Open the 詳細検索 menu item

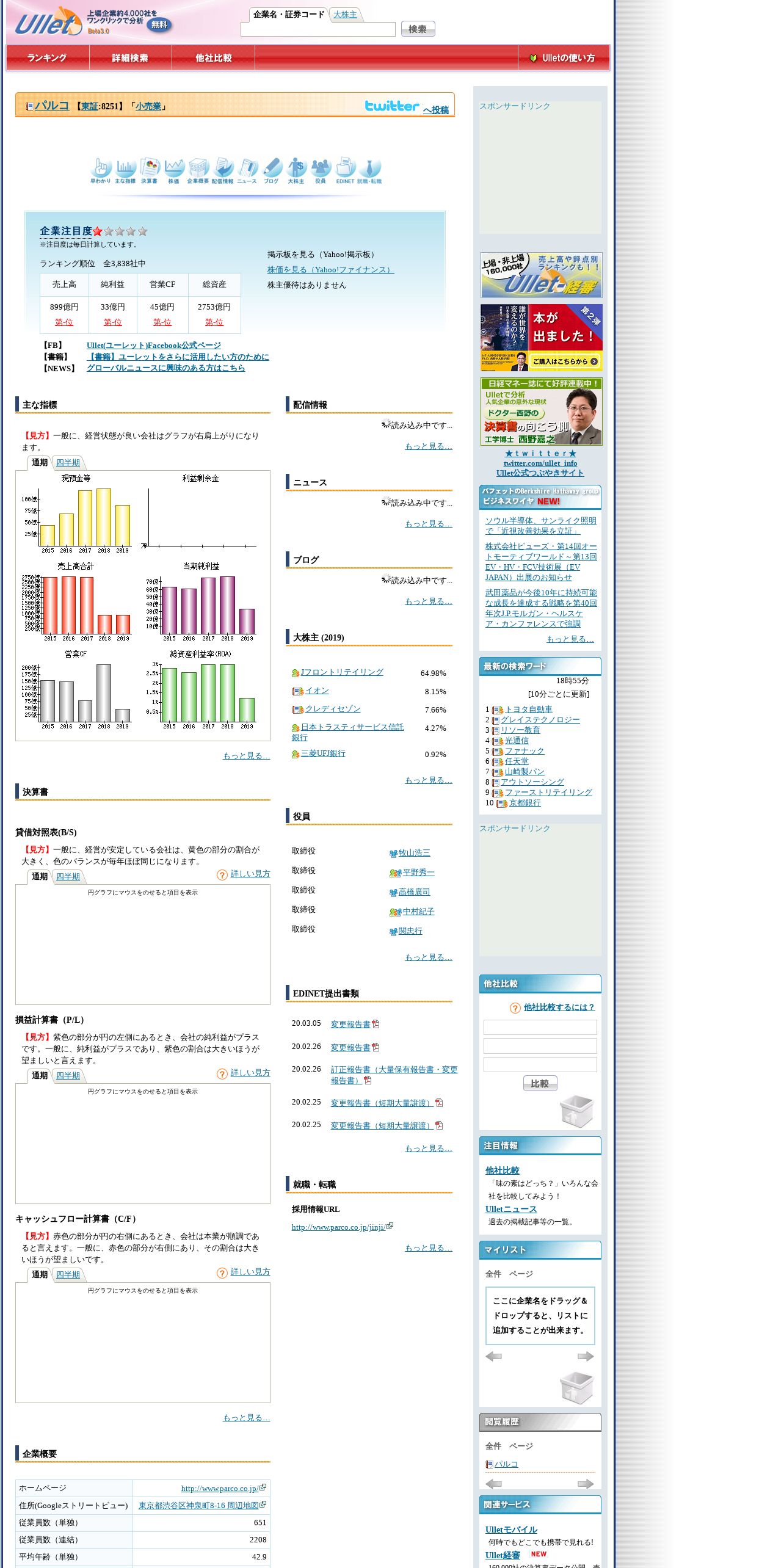(x=130, y=58)
